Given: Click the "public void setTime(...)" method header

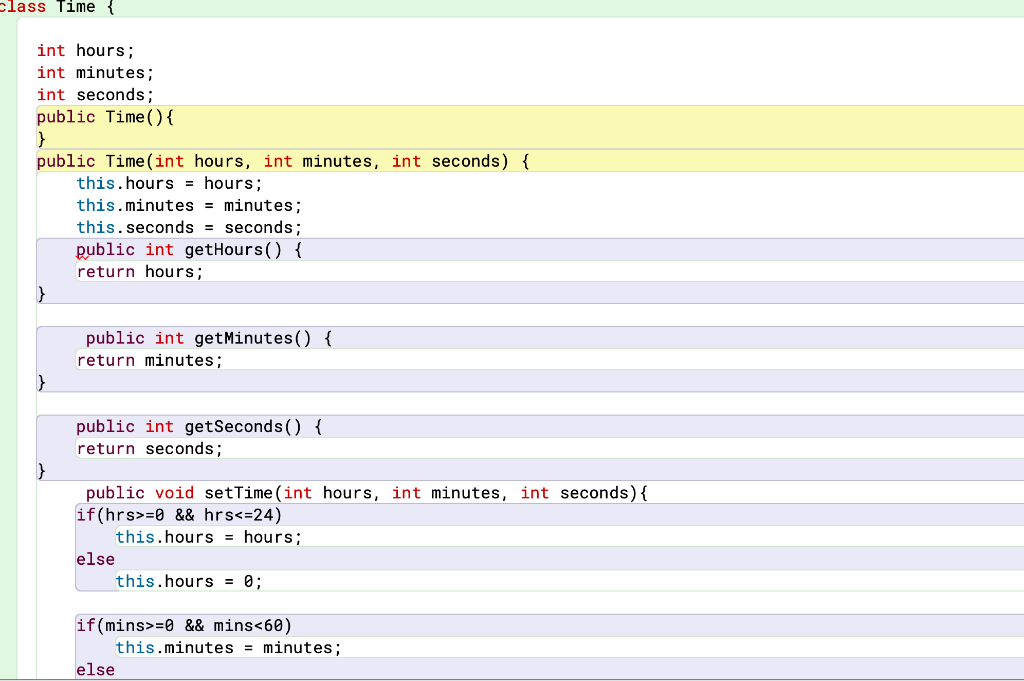Looking at the screenshot, I should (x=366, y=493).
